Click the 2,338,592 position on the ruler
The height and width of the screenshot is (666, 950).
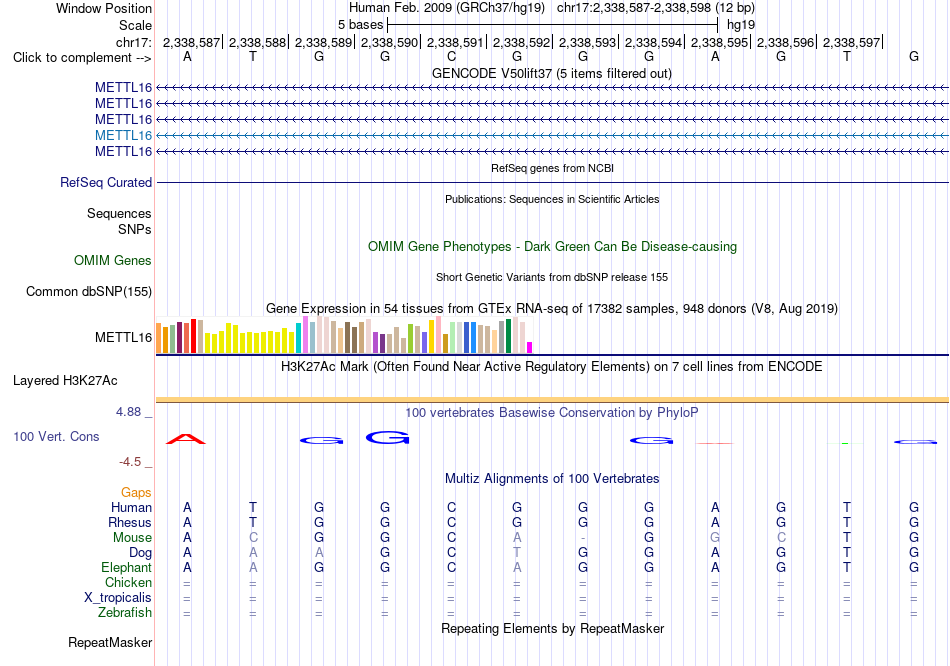coord(522,42)
